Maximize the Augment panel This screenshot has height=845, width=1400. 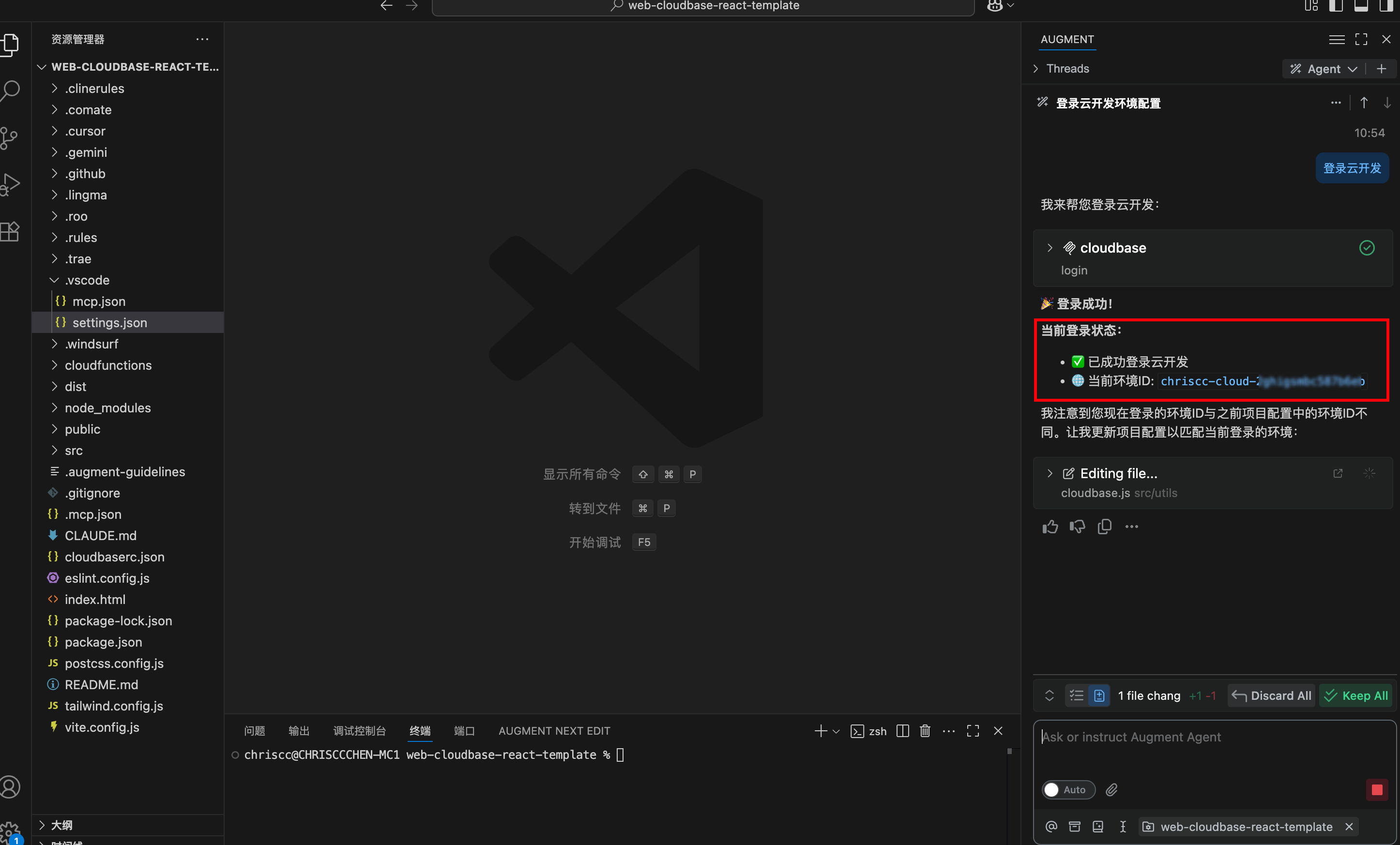pos(1361,39)
